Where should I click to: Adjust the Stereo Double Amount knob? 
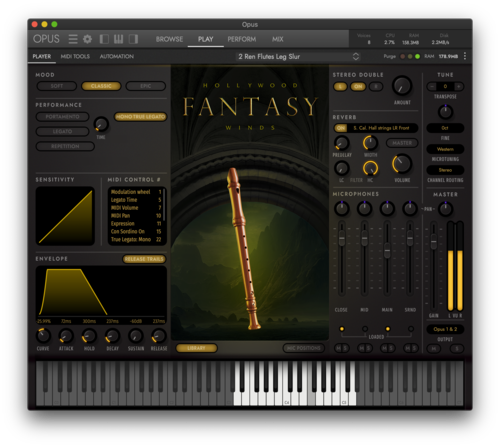pos(402,86)
